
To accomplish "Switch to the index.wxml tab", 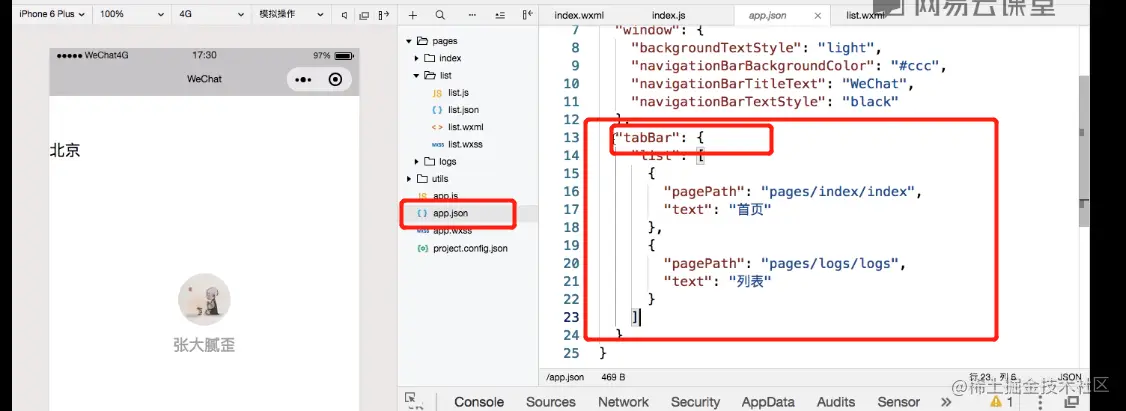I will (x=580, y=15).
